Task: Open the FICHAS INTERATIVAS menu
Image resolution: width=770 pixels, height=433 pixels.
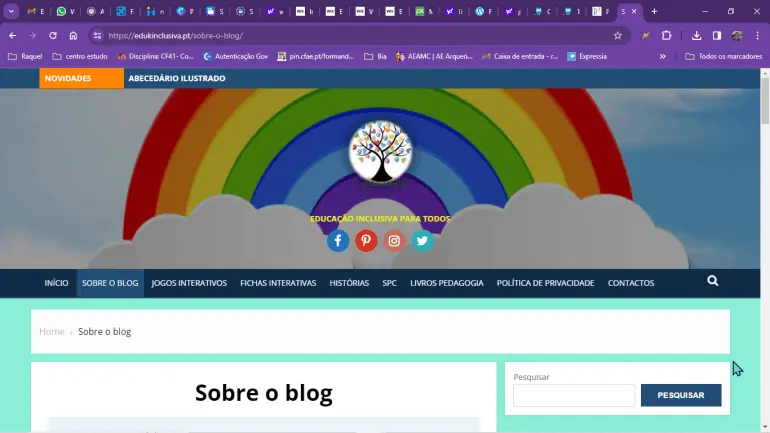Action: [278, 283]
